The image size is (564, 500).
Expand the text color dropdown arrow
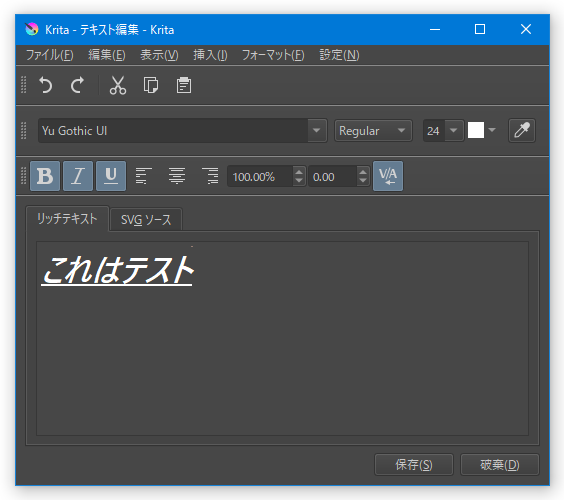(x=492, y=130)
